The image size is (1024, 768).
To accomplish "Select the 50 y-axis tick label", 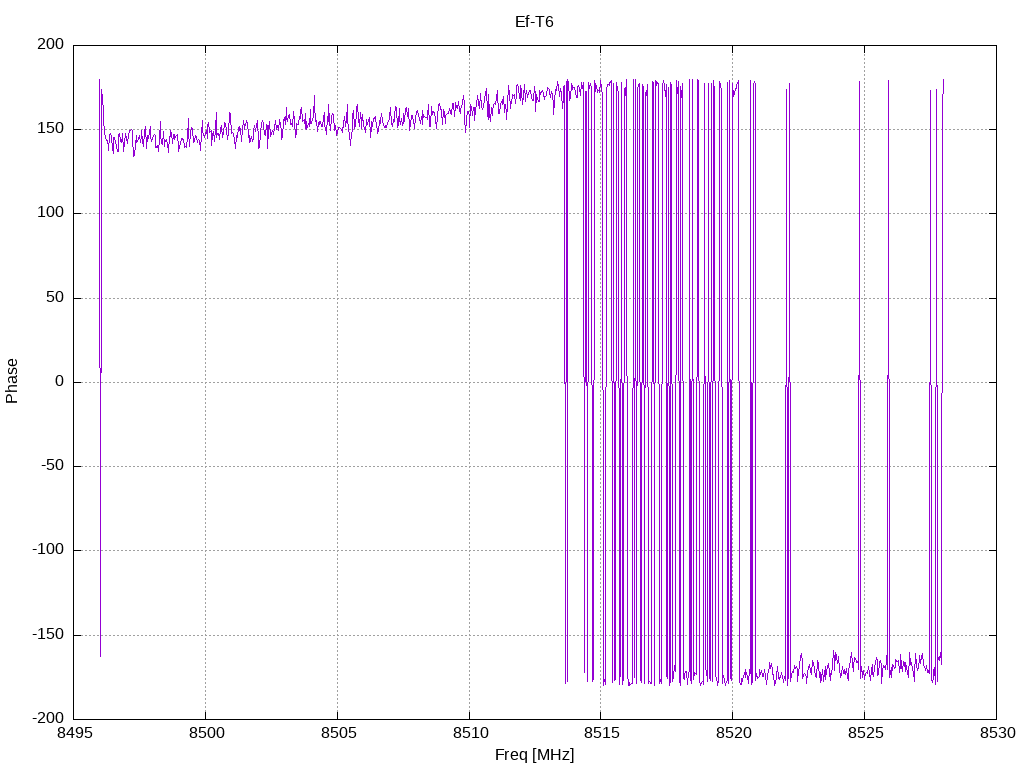I will pyautogui.click(x=54, y=298).
